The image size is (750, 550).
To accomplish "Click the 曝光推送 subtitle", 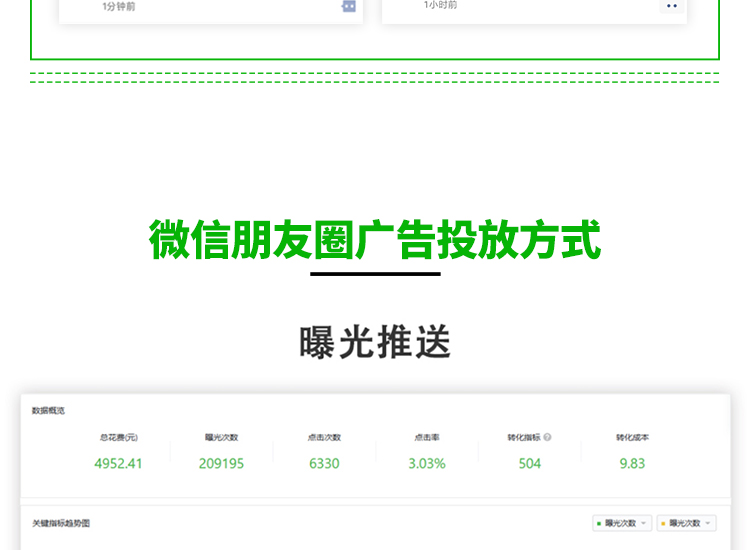I will click(x=375, y=342).
